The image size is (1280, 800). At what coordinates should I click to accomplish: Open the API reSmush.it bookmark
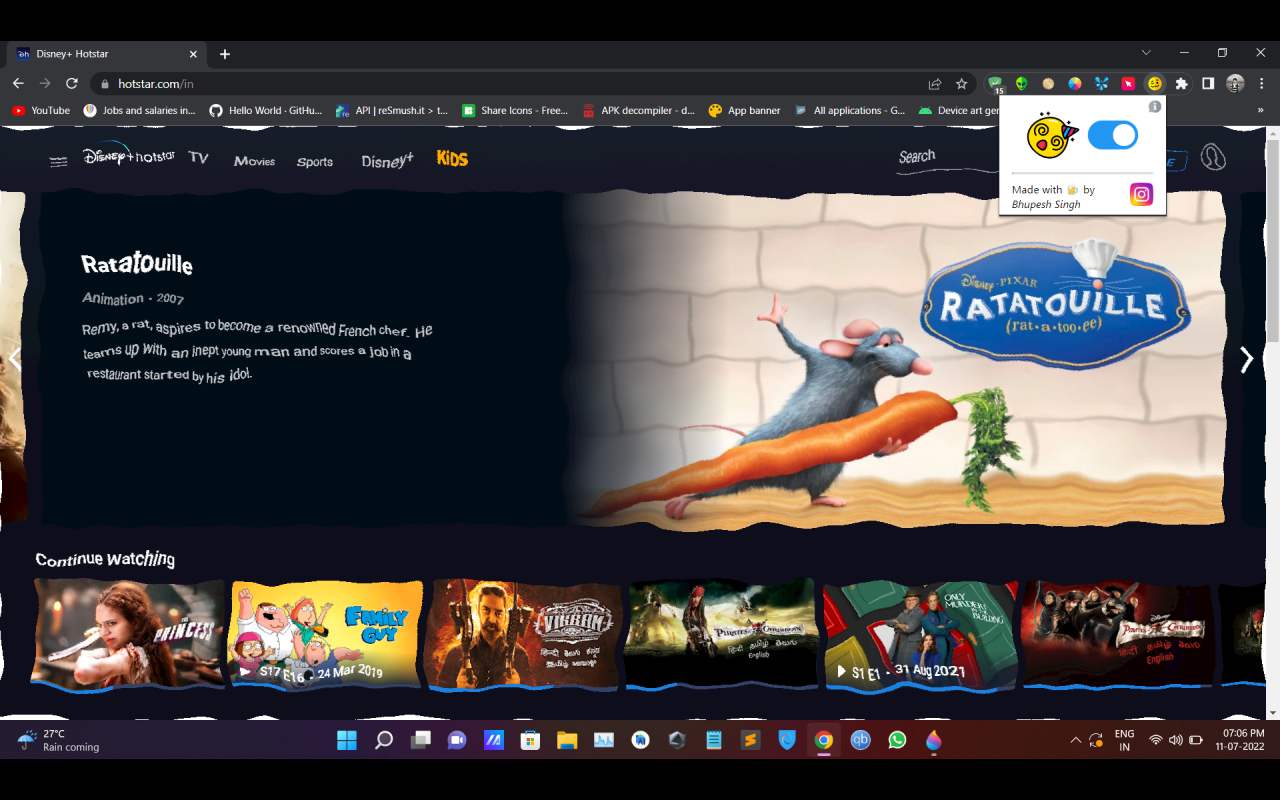pos(392,111)
